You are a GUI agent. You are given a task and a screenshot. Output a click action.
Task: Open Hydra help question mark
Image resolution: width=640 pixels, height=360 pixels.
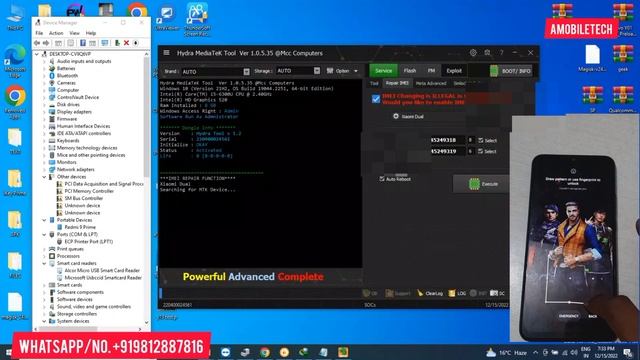[x=501, y=53]
